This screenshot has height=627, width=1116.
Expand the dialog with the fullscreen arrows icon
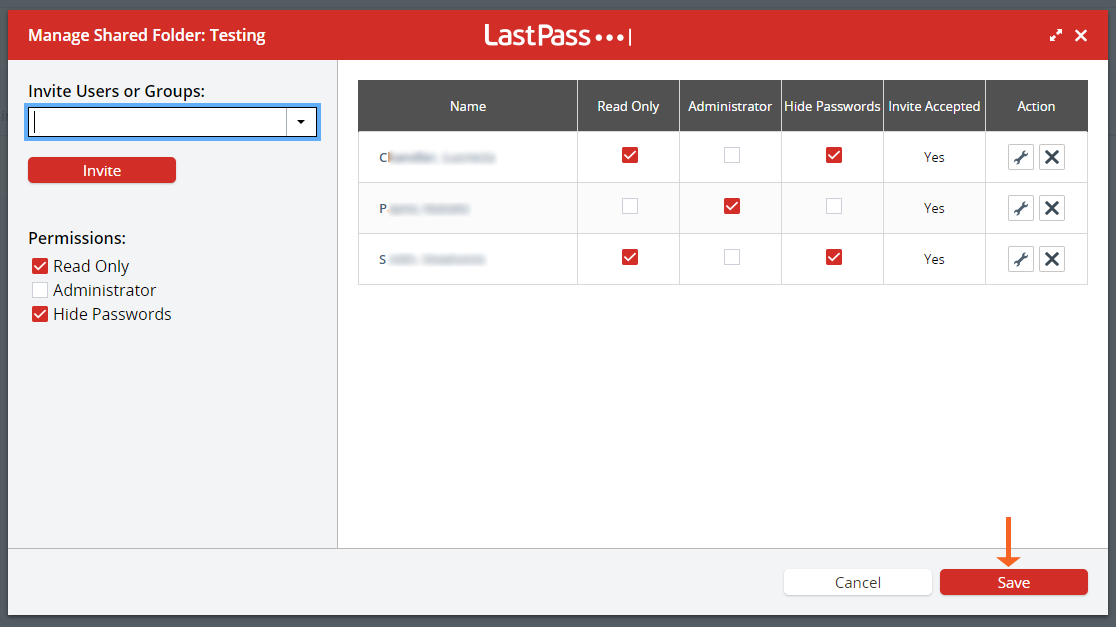click(1056, 34)
